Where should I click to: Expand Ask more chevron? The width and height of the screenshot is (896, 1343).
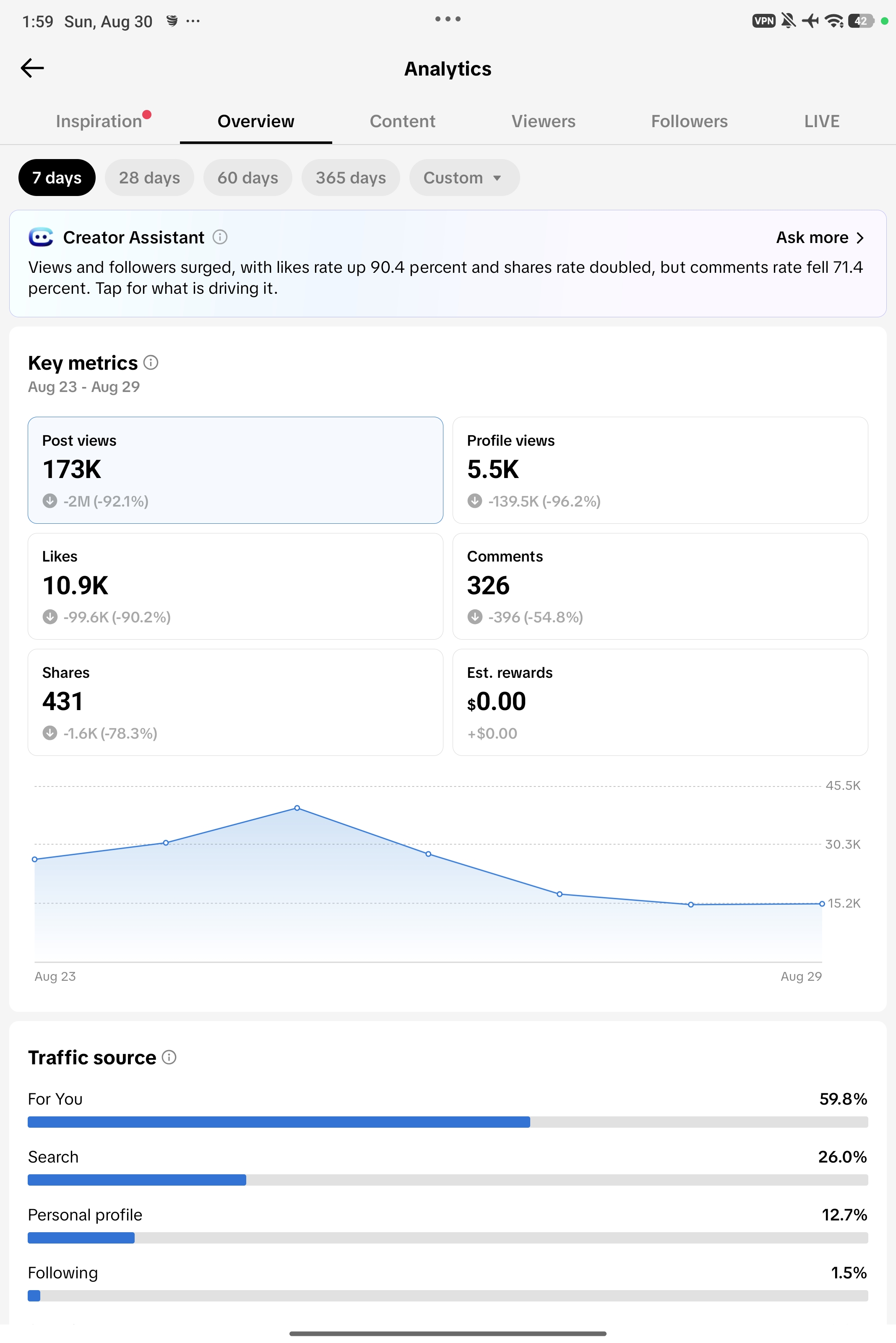860,238
